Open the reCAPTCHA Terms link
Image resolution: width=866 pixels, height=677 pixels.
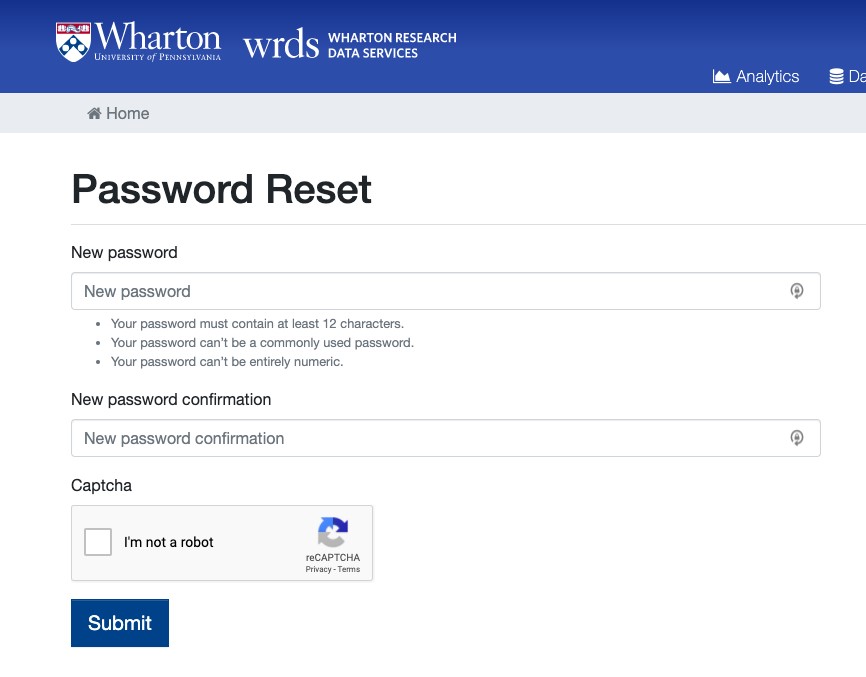(349, 569)
